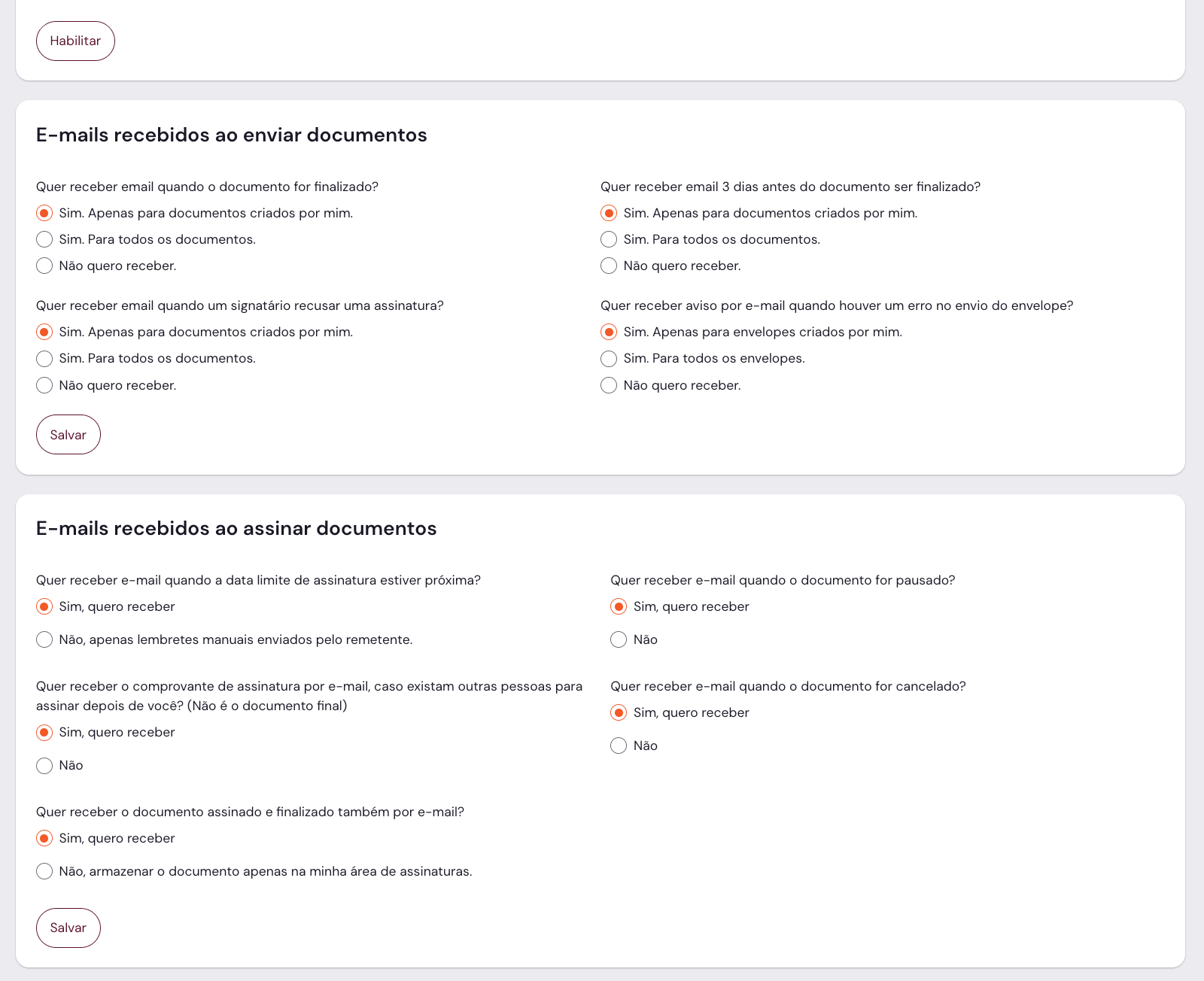Select 'Não' for cancelled document email
This screenshot has height=981, width=1204.
pyautogui.click(x=619, y=746)
